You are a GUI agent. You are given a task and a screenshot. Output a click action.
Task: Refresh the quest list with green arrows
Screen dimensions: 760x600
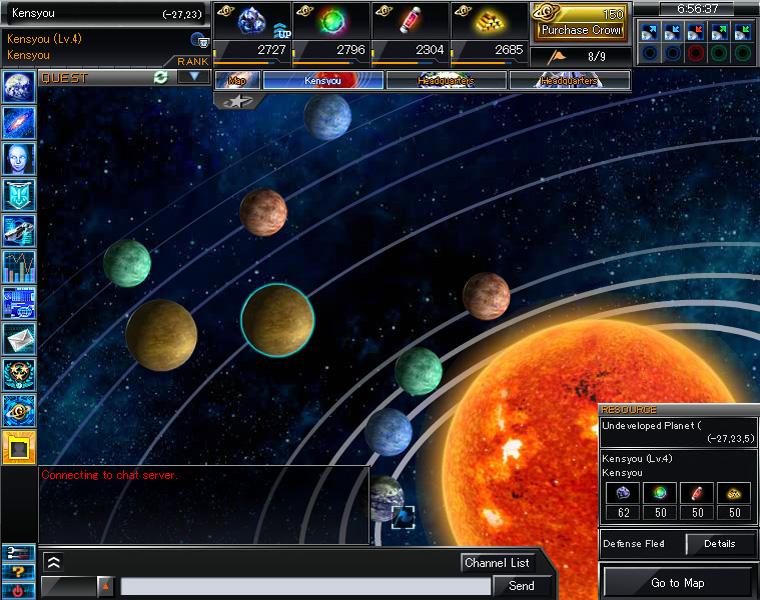(x=160, y=77)
